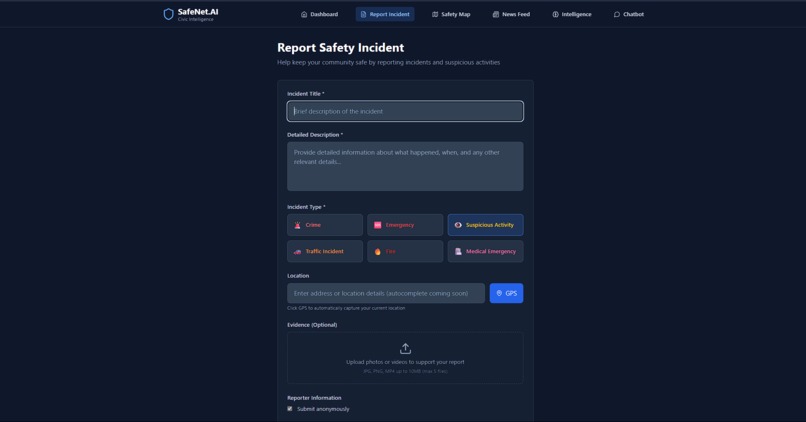Click the upload arrow icon in Evidence area
The width and height of the screenshot is (806, 422).
tap(405, 348)
